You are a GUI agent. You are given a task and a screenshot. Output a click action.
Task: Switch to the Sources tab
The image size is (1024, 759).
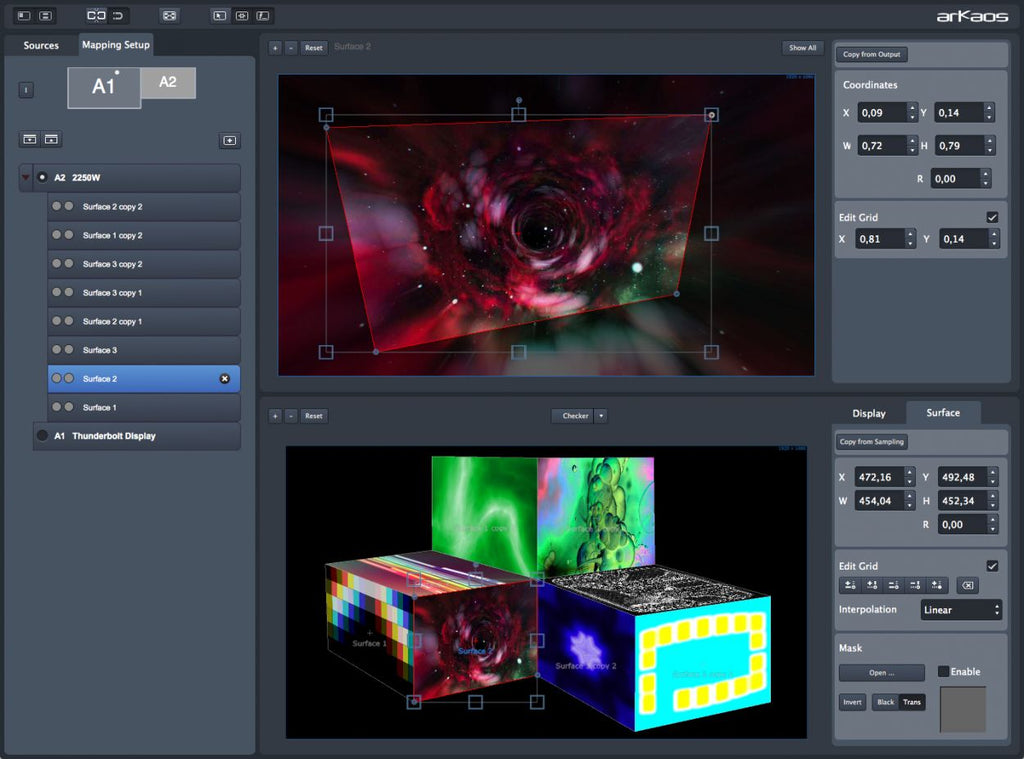(x=41, y=45)
